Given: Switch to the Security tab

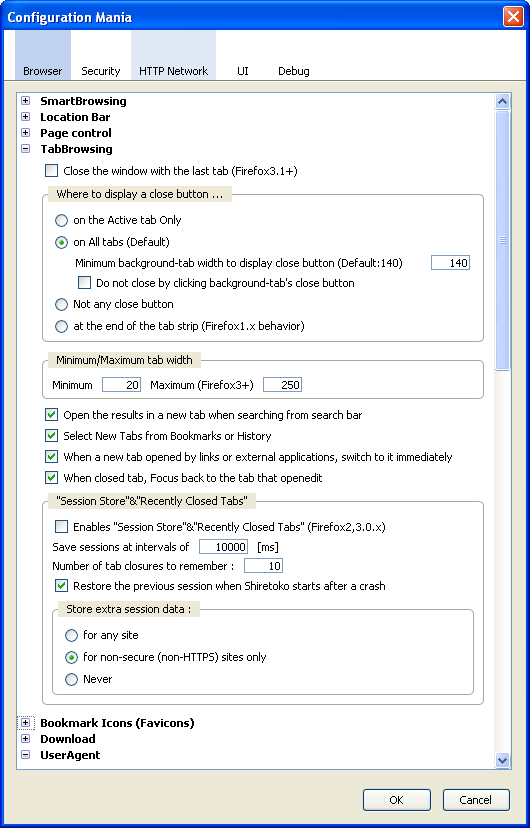Looking at the screenshot, I should [100, 71].
